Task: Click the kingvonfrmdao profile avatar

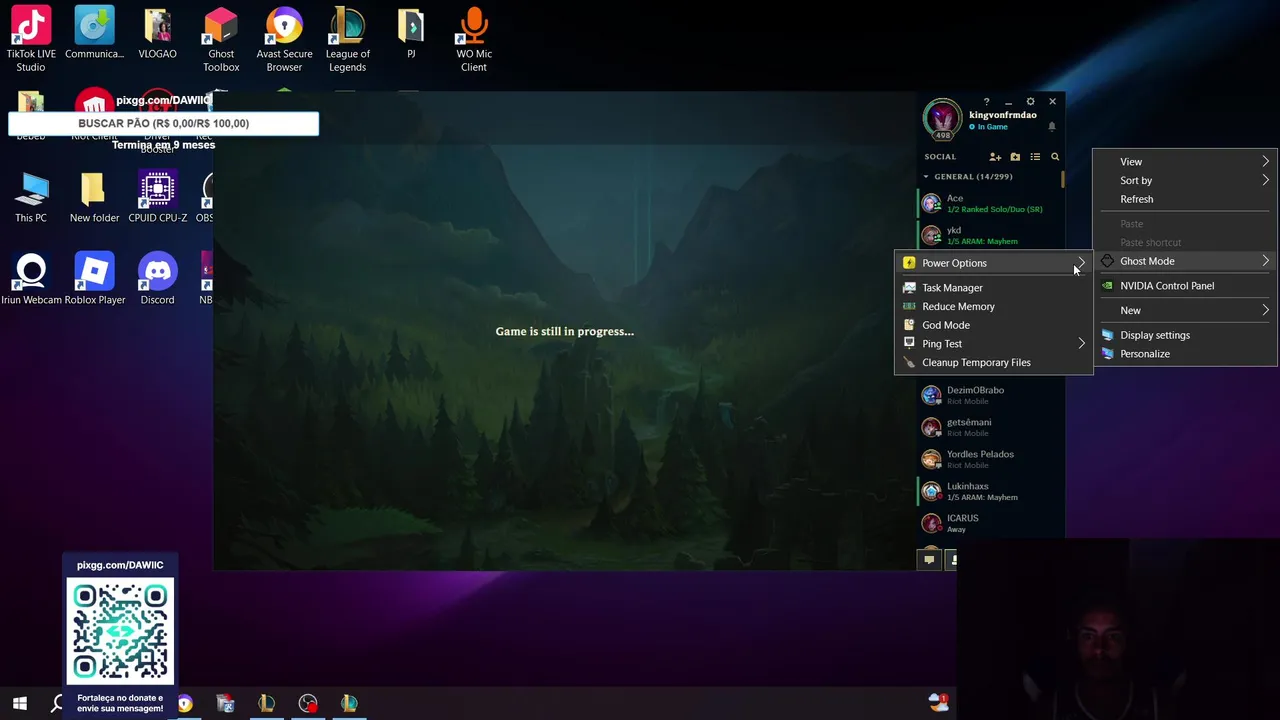Action: [942, 119]
